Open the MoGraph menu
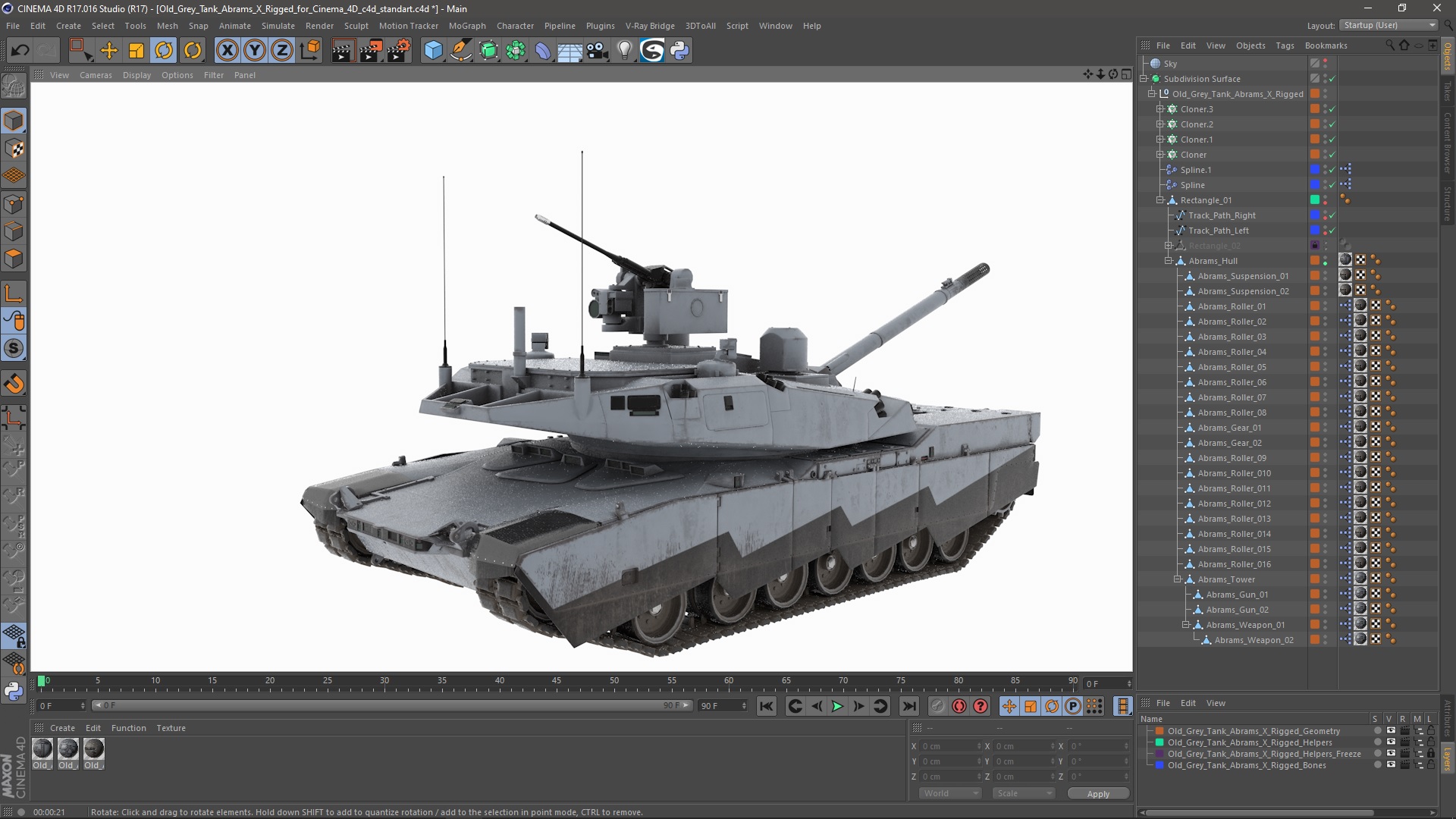Viewport: 1456px width, 819px height. point(466,26)
